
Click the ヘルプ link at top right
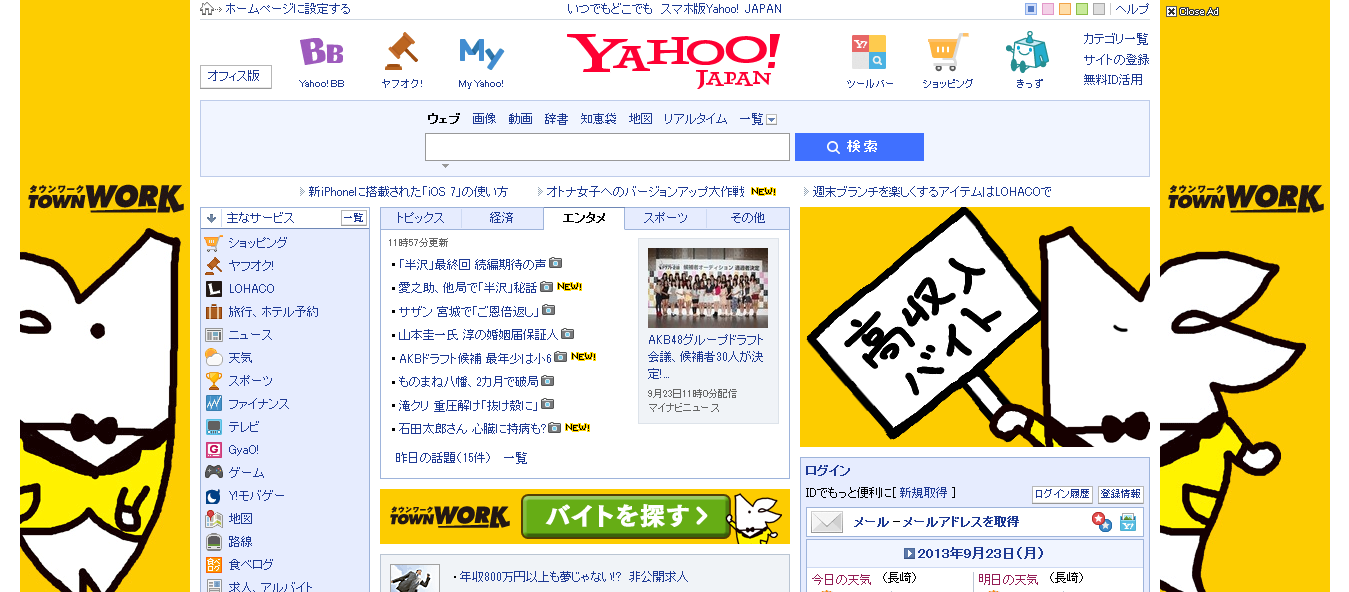(x=1132, y=9)
